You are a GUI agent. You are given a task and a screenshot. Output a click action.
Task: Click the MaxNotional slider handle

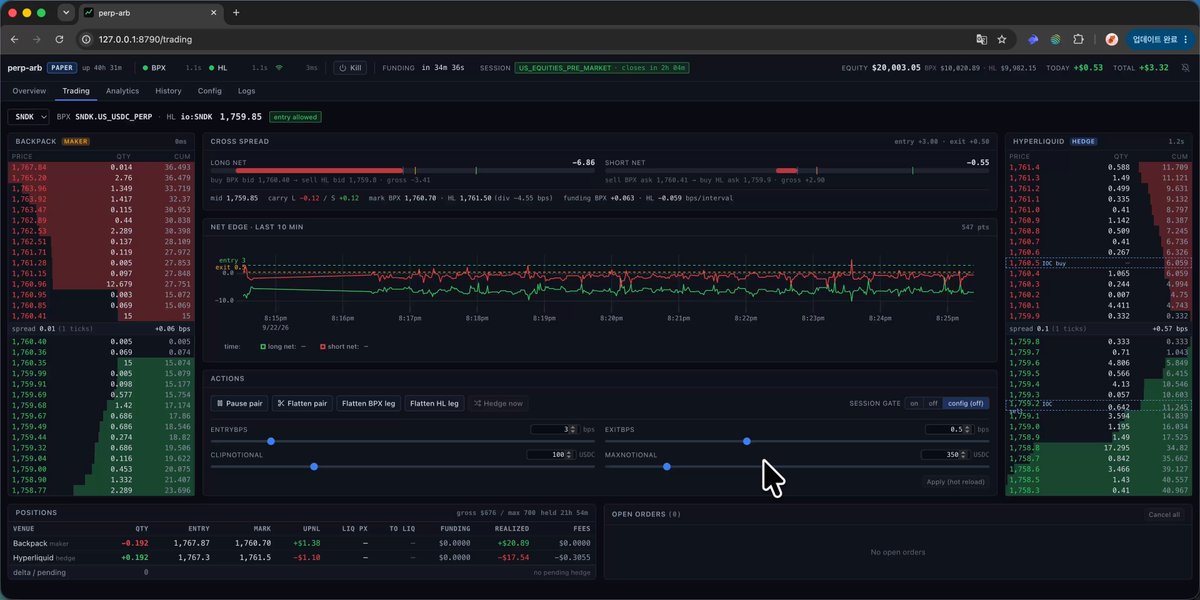pos(666,466)
